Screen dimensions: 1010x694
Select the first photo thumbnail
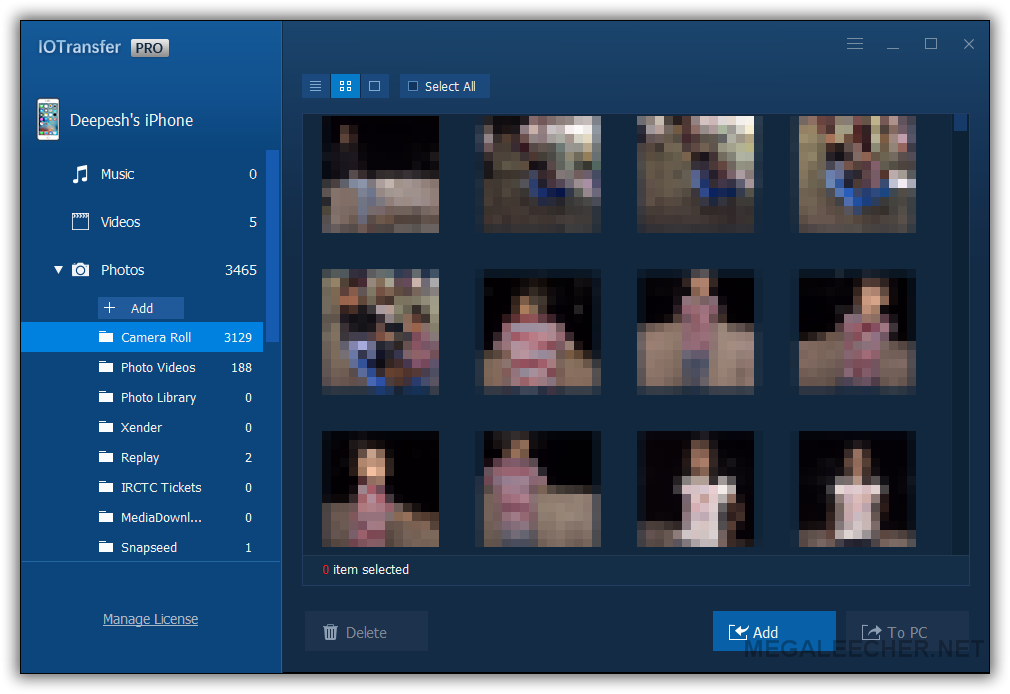pyautogui.click(x=380, y=174)
